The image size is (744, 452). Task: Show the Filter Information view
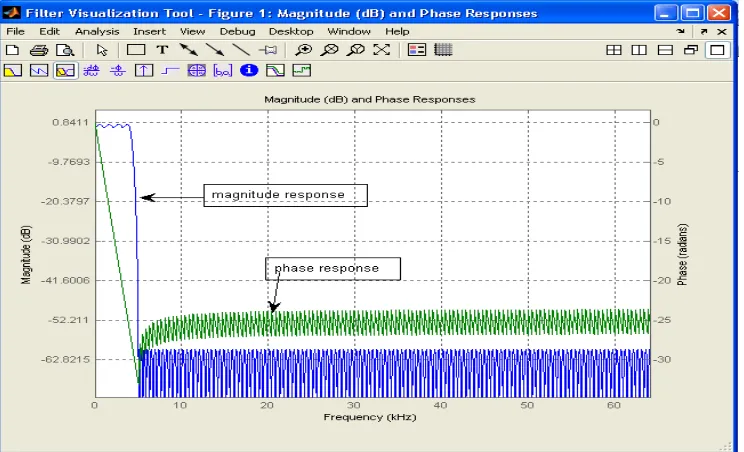(x=249, y=71)
